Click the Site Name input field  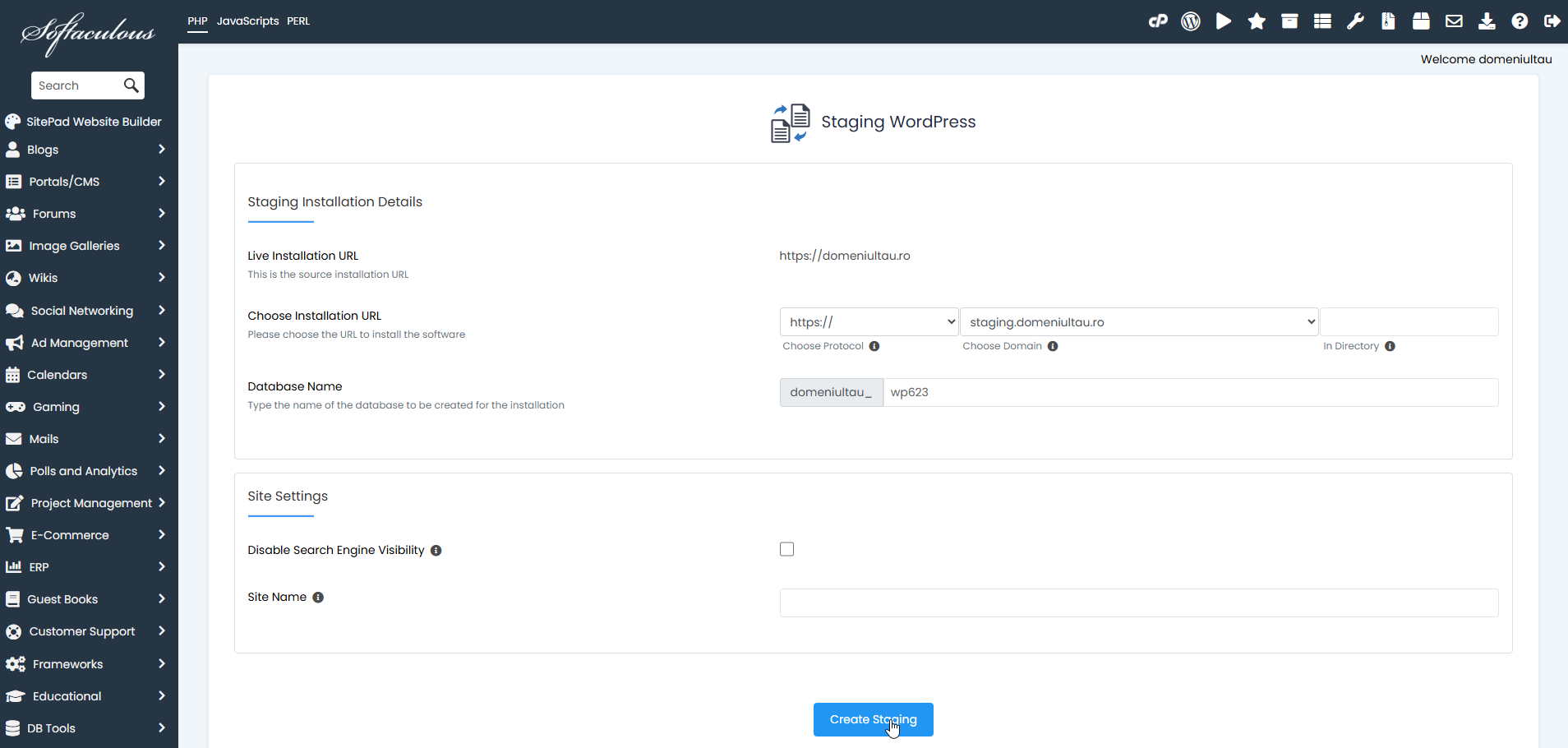1139,603
